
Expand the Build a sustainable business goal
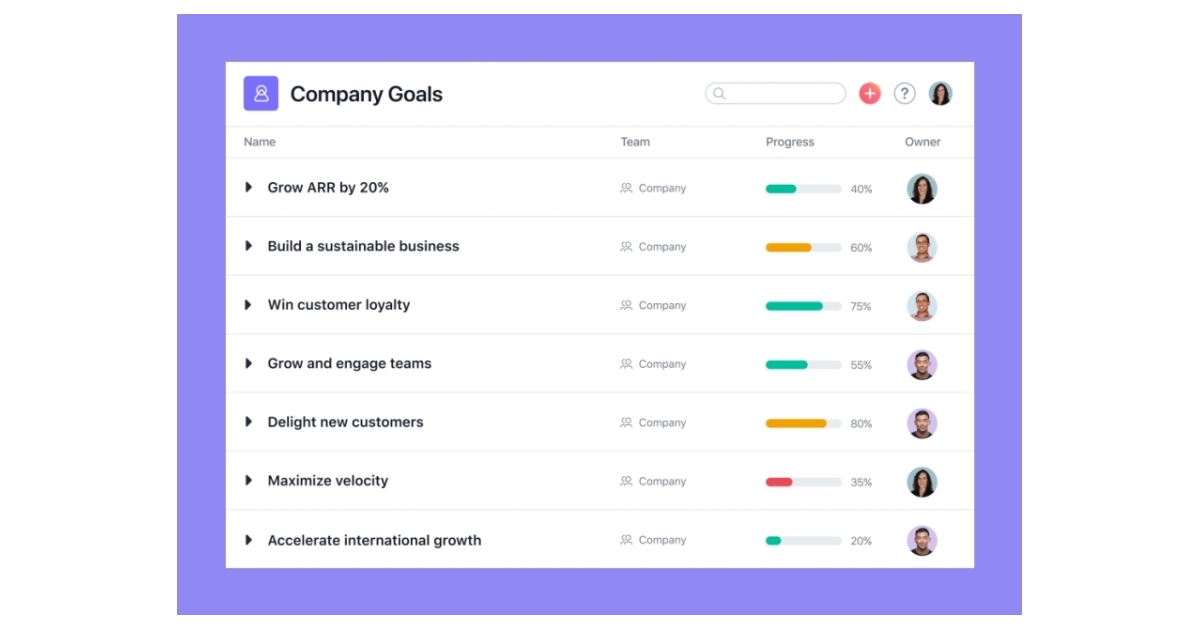click(249, 246)
